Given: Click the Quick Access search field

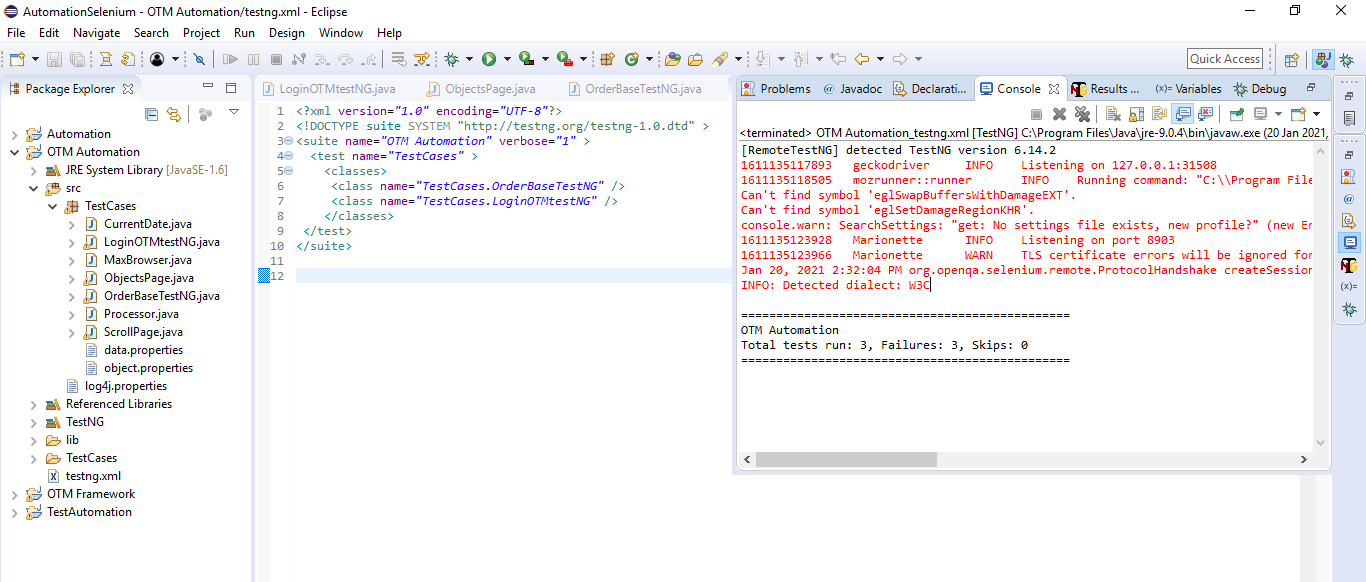Looking at the screenshot, I should (x=1225, y=59).
